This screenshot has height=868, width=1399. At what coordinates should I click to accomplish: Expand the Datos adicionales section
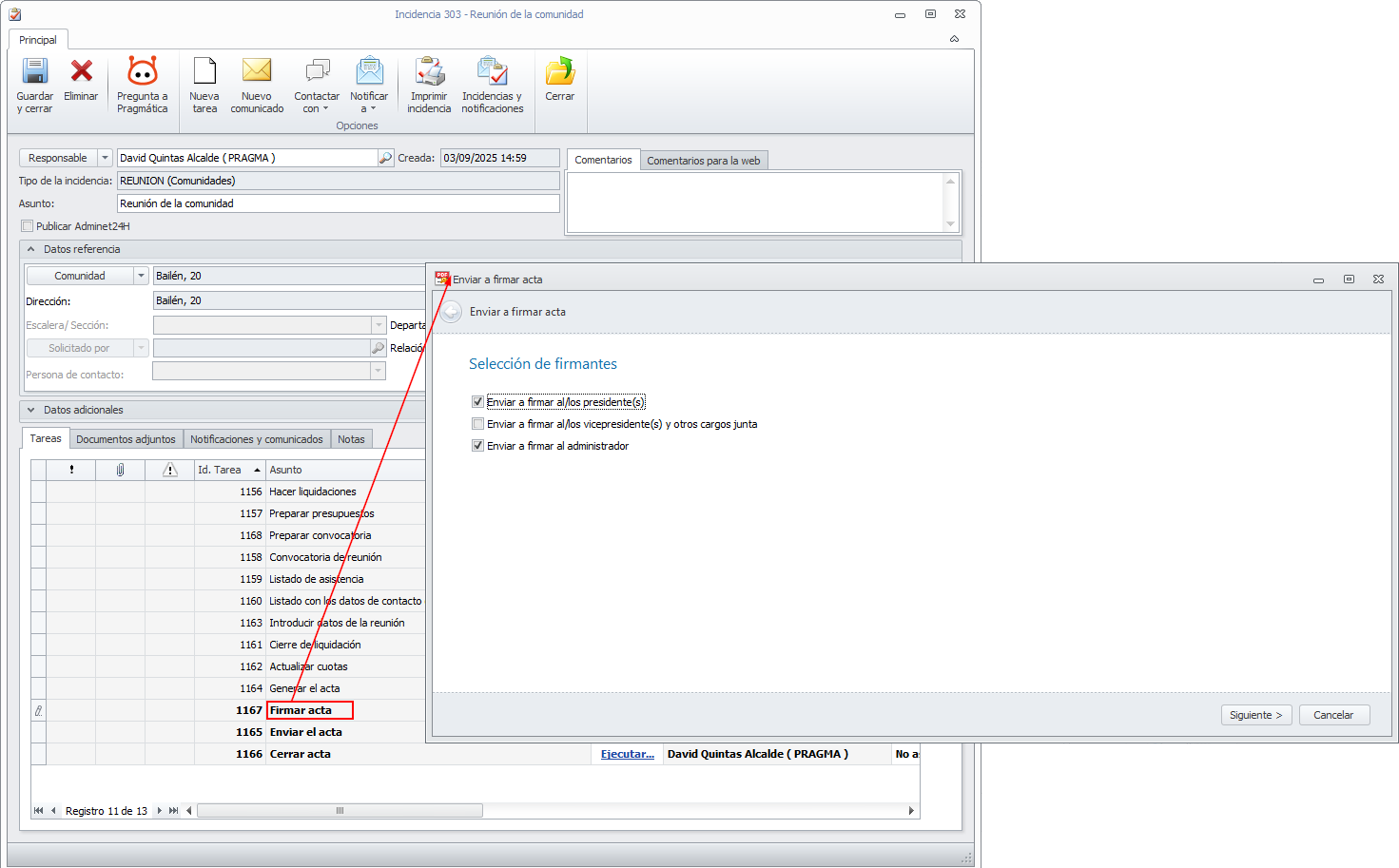pos(30,410)
